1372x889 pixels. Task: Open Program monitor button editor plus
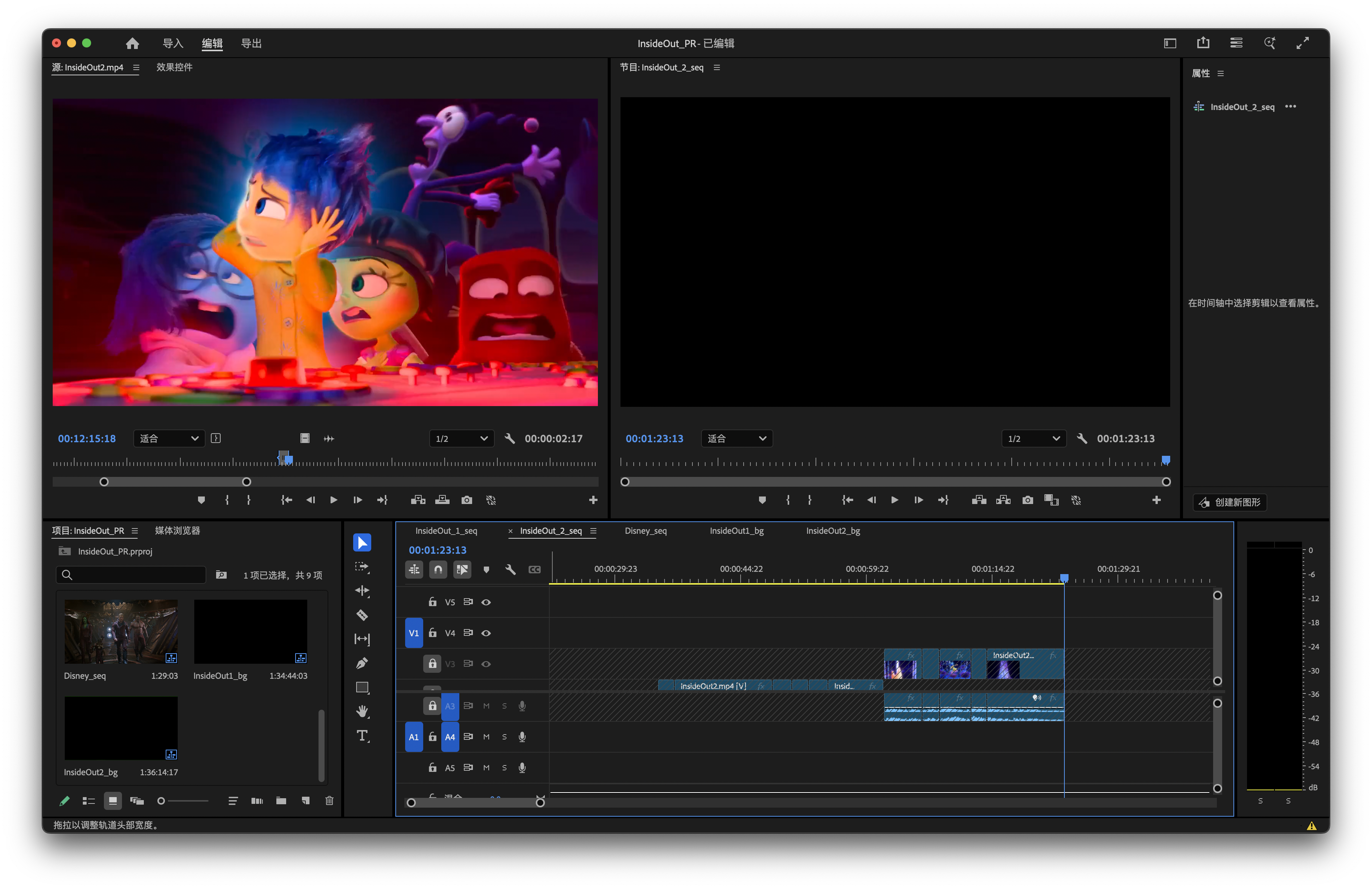(1156, 500)
